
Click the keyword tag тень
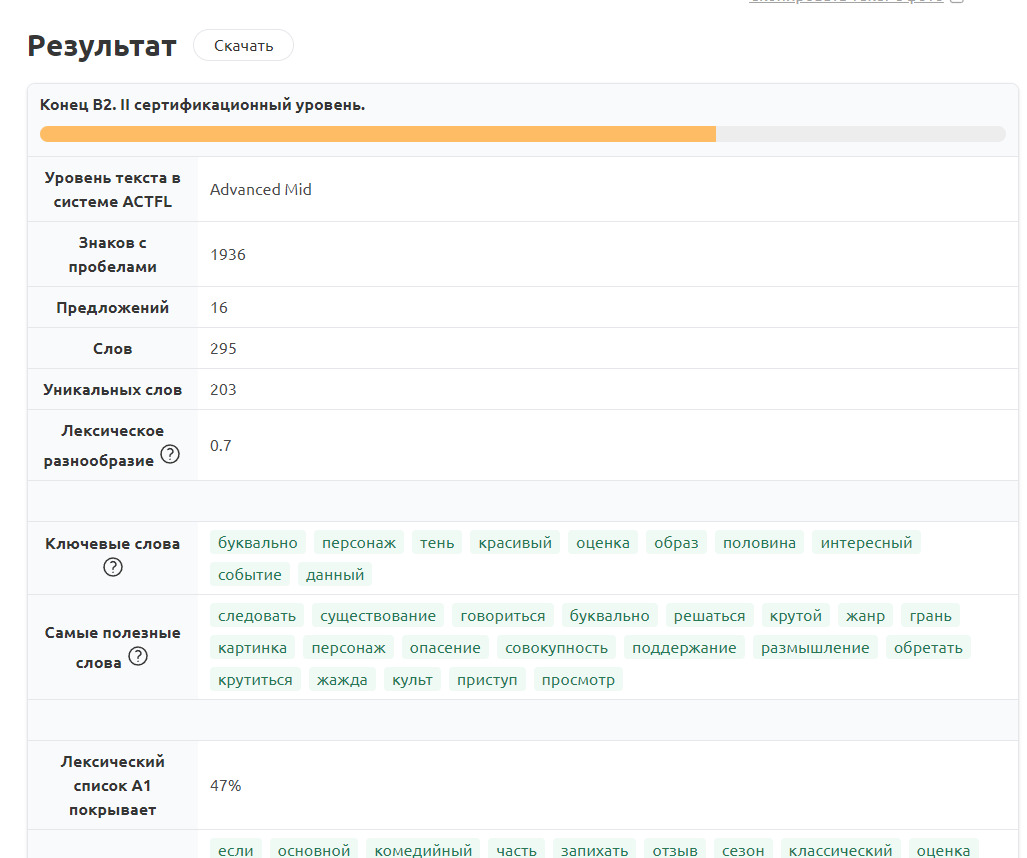point(437,543)
